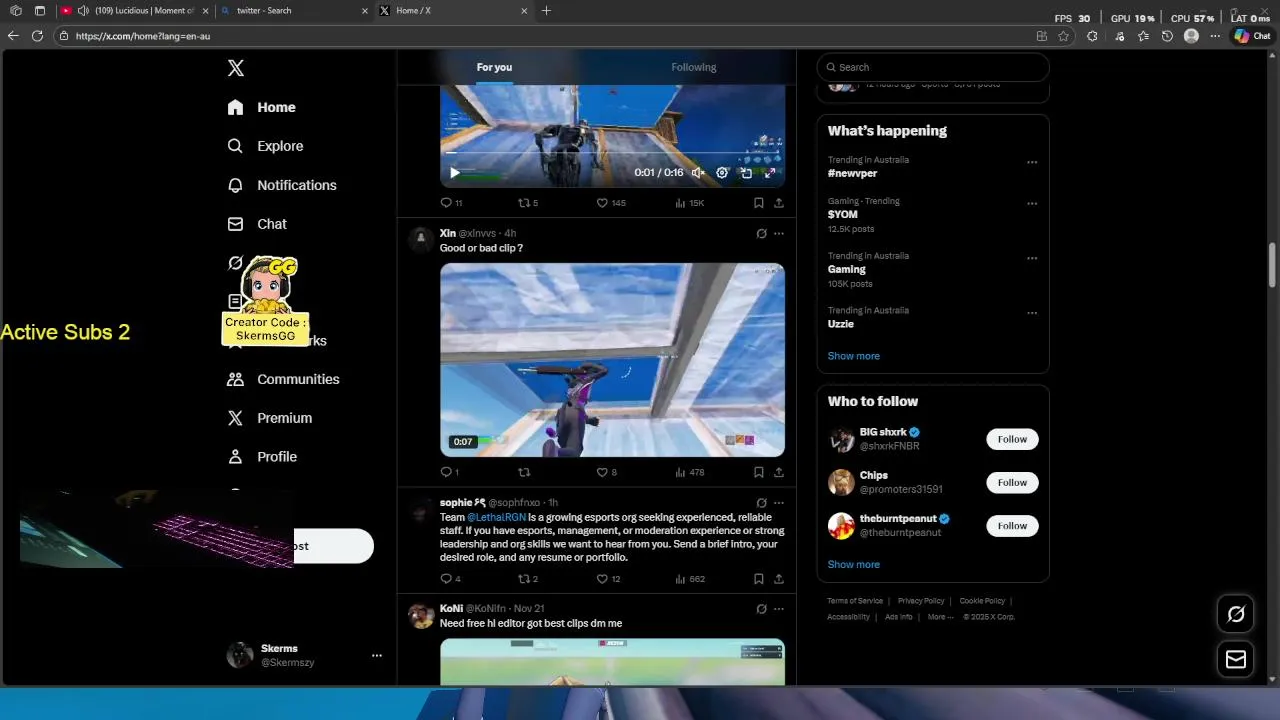Share Xin's post
This screenshot has width=1280, height=720.
pos(779,472)
